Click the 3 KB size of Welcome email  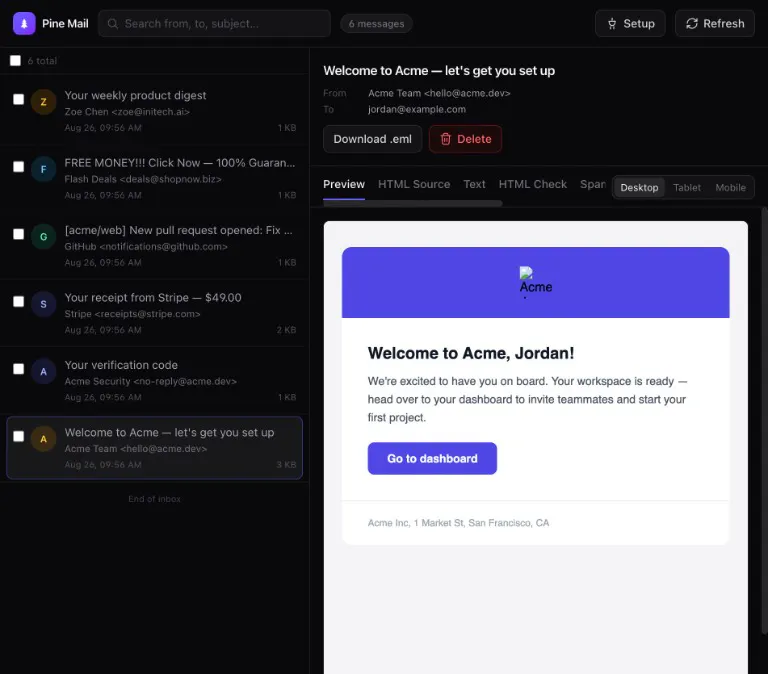pyautogui.click(x=286, y=465)
